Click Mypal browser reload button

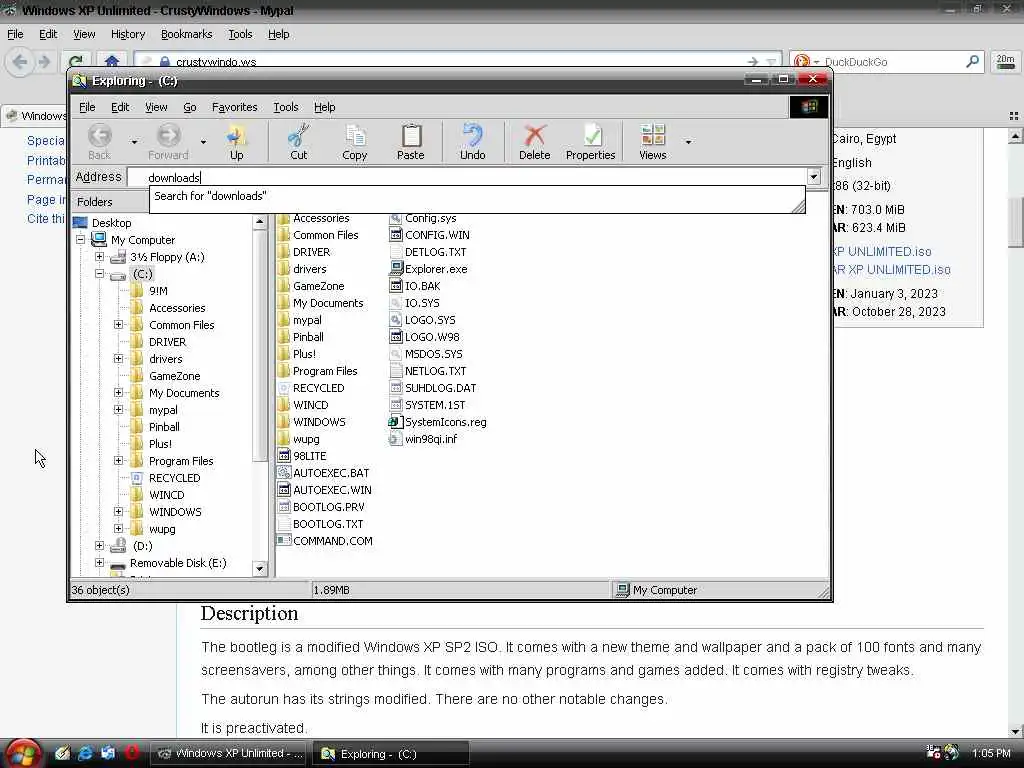pos(76,61)
